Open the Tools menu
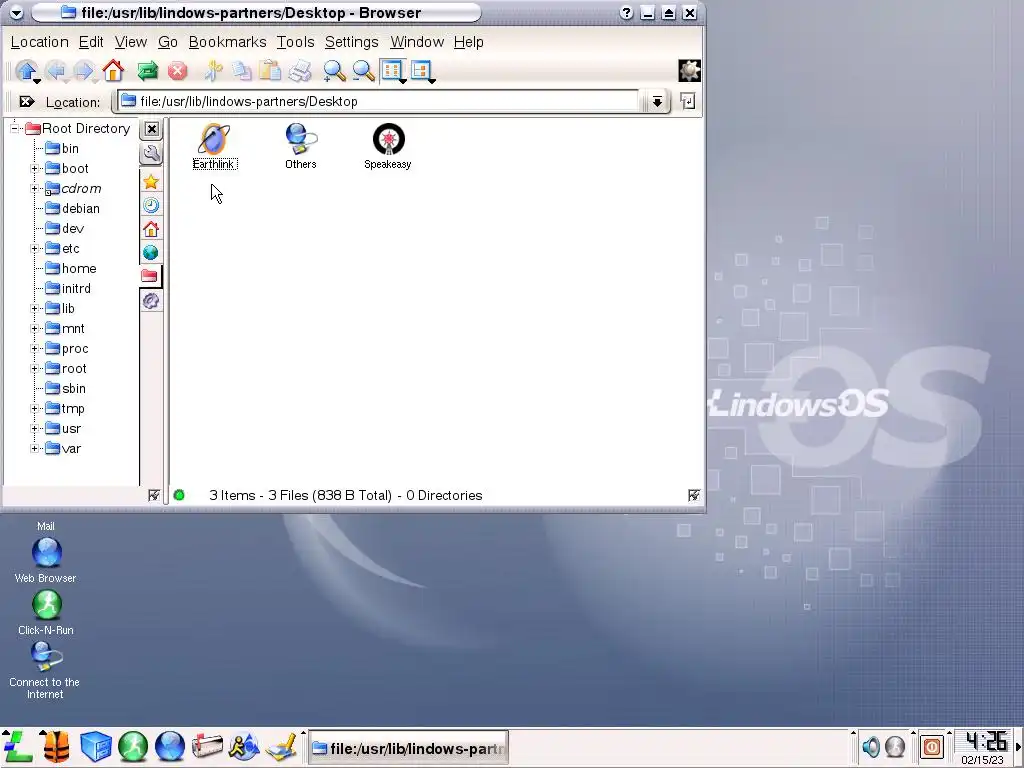 (x=295, y=42)
